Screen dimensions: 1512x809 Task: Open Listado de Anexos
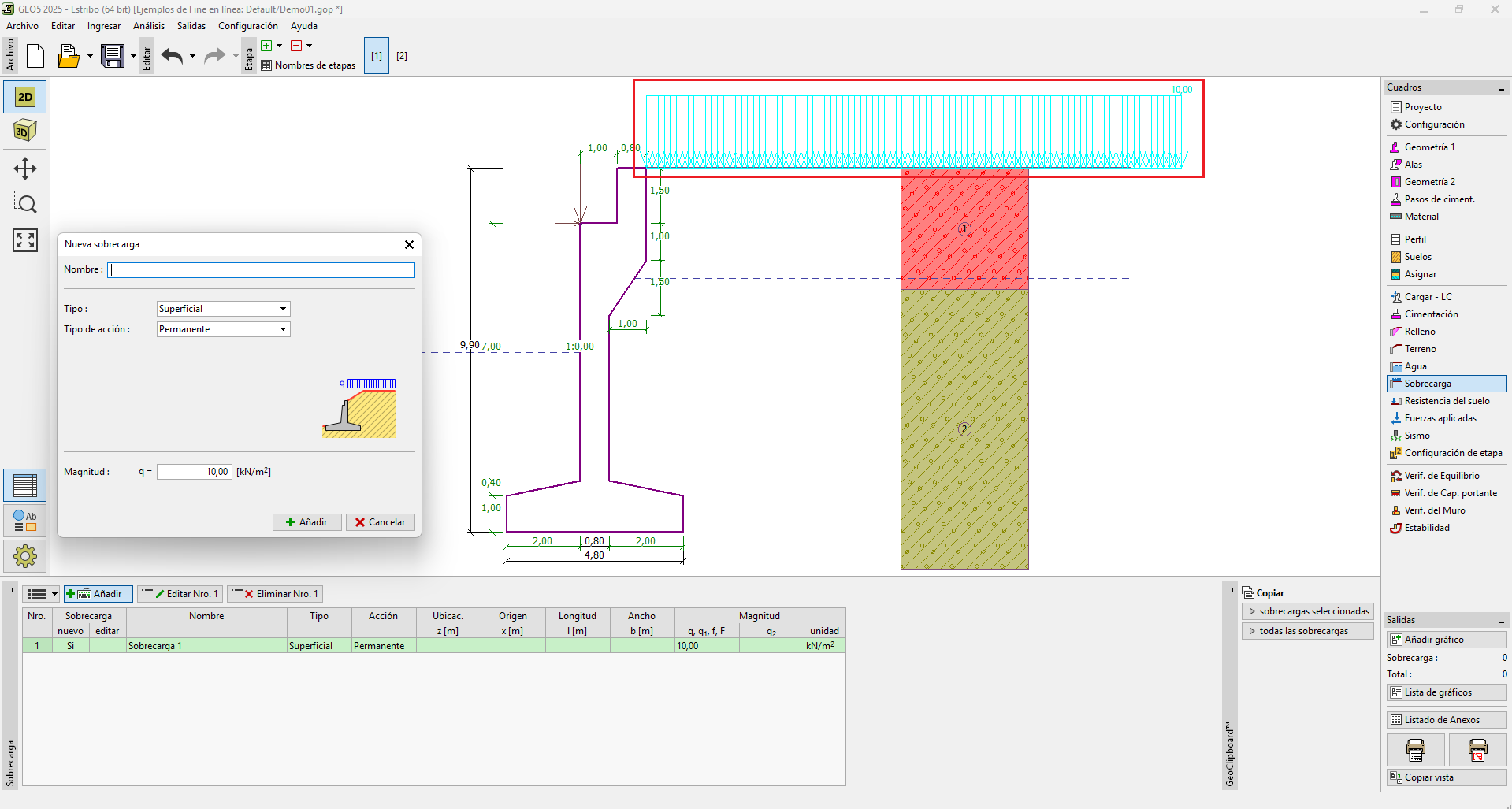click(x=1447, y=720)
